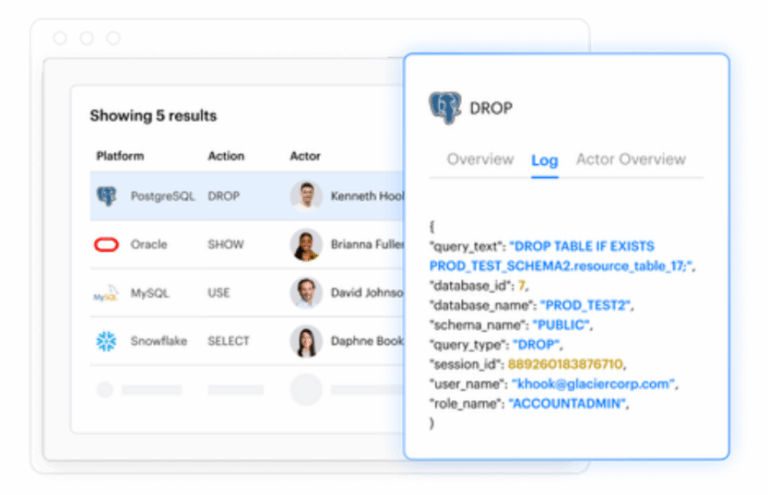This screenshot has height=495, width=768.
Task: Click Daphne Book's avatar photo
Action: pos(306,341)
